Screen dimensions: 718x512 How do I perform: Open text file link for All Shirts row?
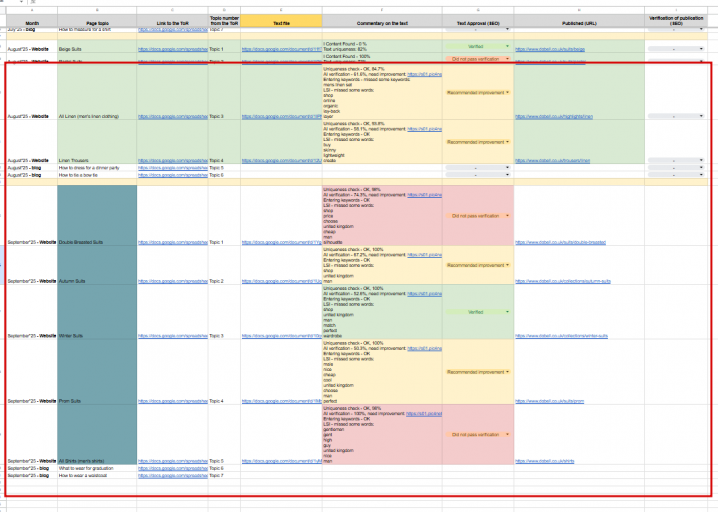(282, 461)
